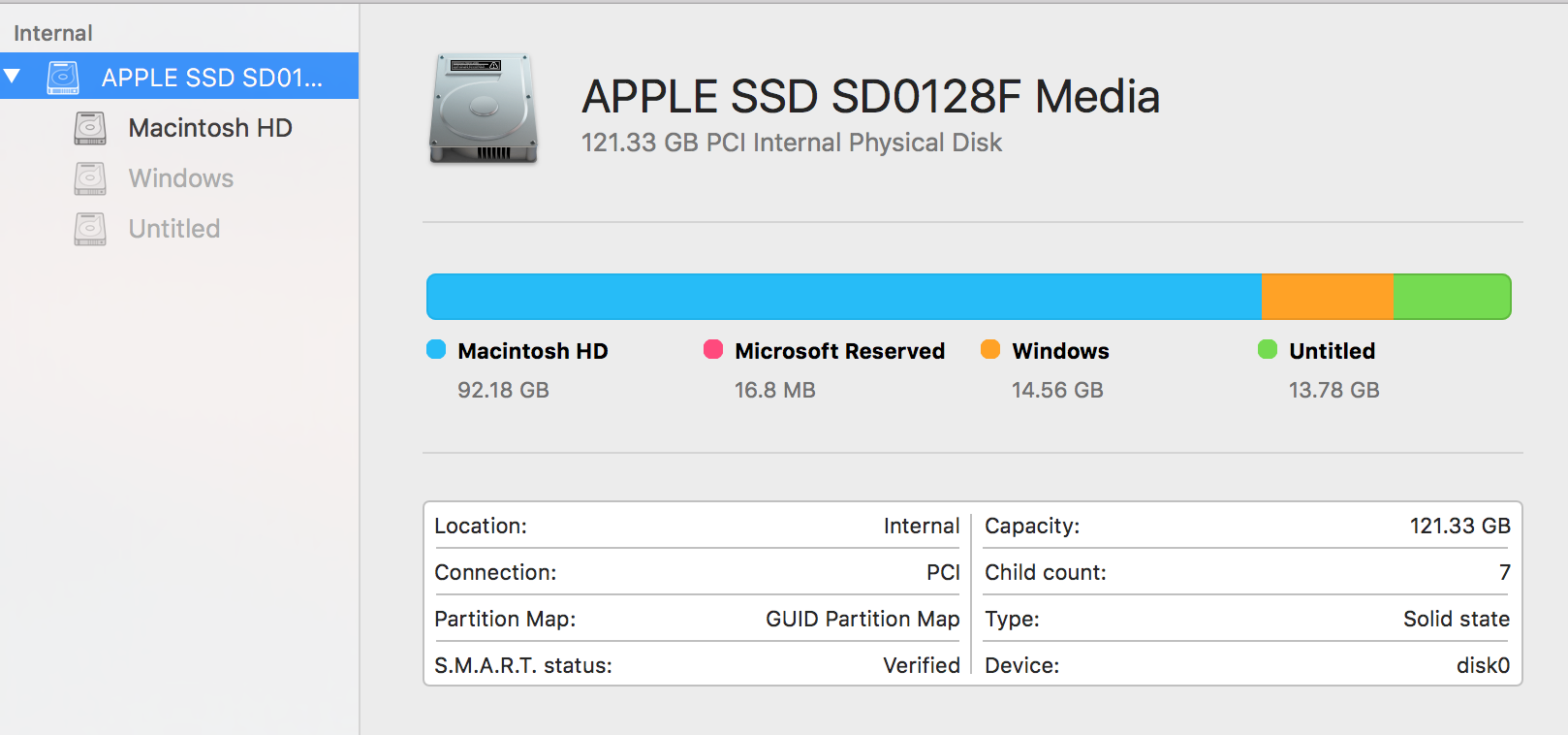This screenshot has height=735, width=1568.
Task: Select the Untitled entry in the sidebar
Action: coord(173,229)
